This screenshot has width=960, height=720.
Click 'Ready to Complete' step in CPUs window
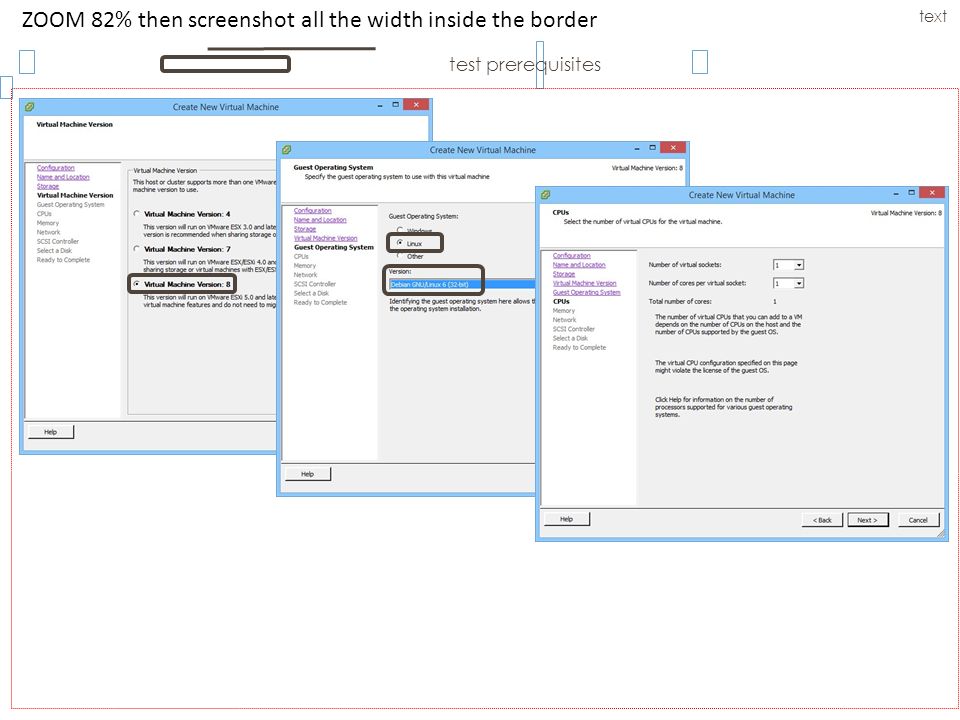(579, 347)
